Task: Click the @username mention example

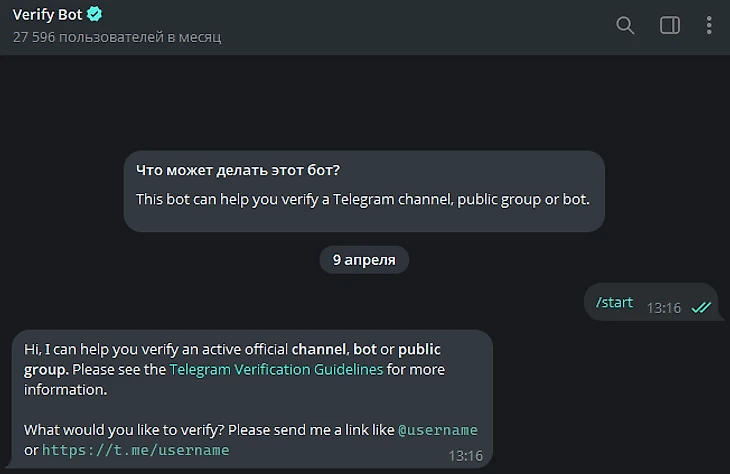Action: 438,430
